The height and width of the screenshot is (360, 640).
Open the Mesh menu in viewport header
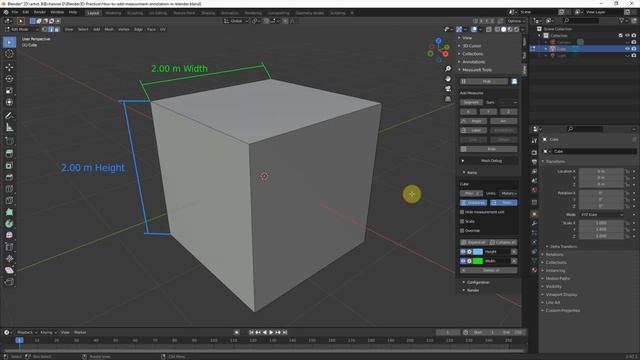pyautogui.click(x=109, y=29)
